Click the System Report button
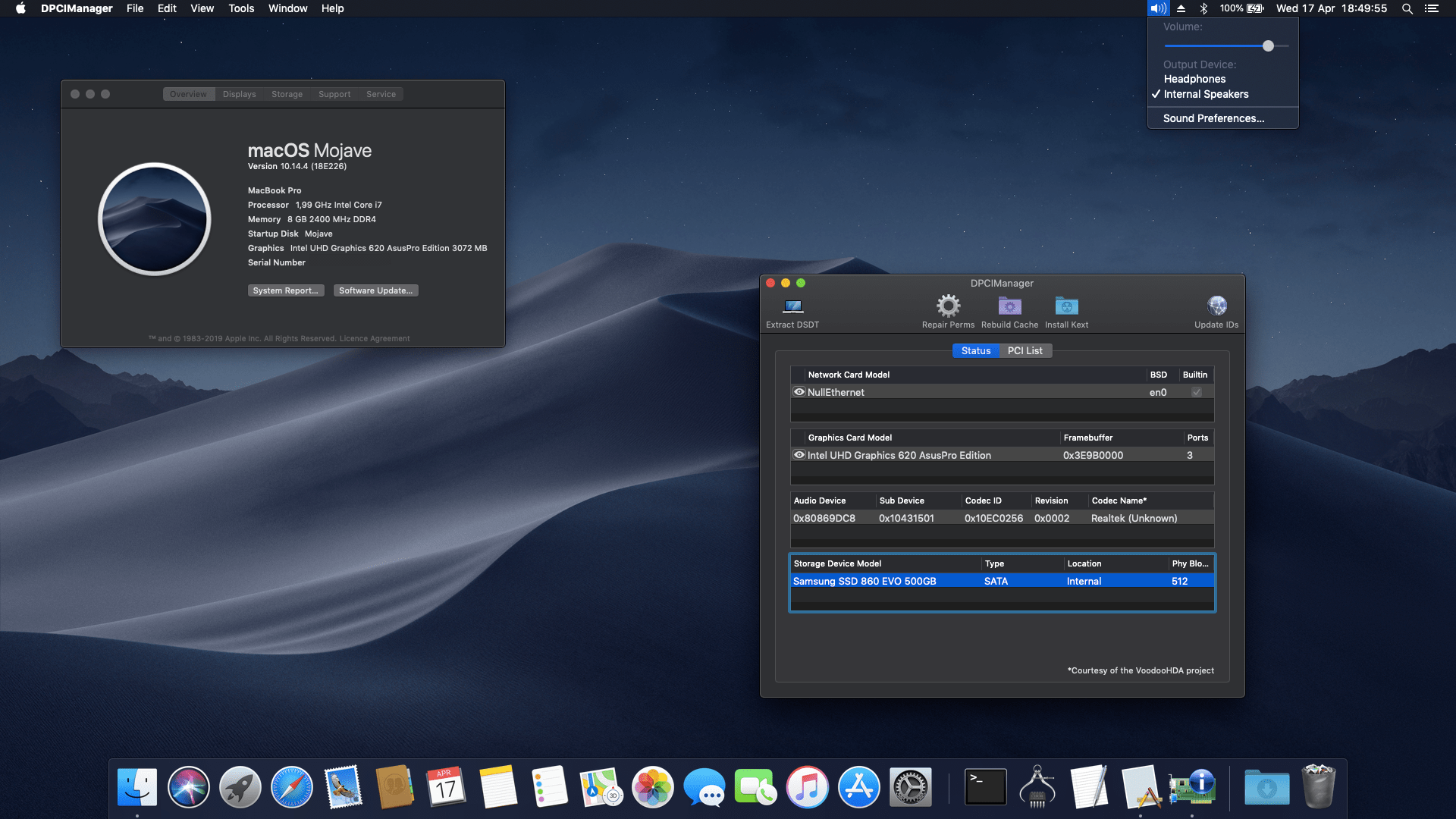 pos(286,290)
